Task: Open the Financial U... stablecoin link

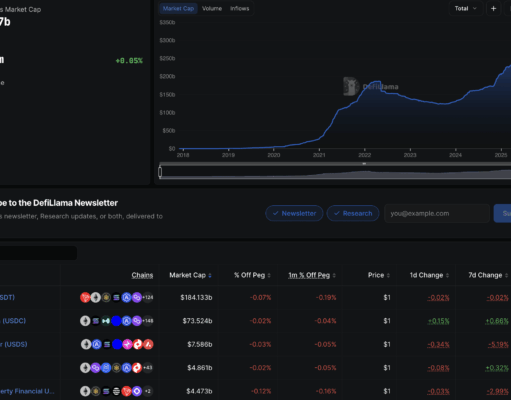Action: 27,391
